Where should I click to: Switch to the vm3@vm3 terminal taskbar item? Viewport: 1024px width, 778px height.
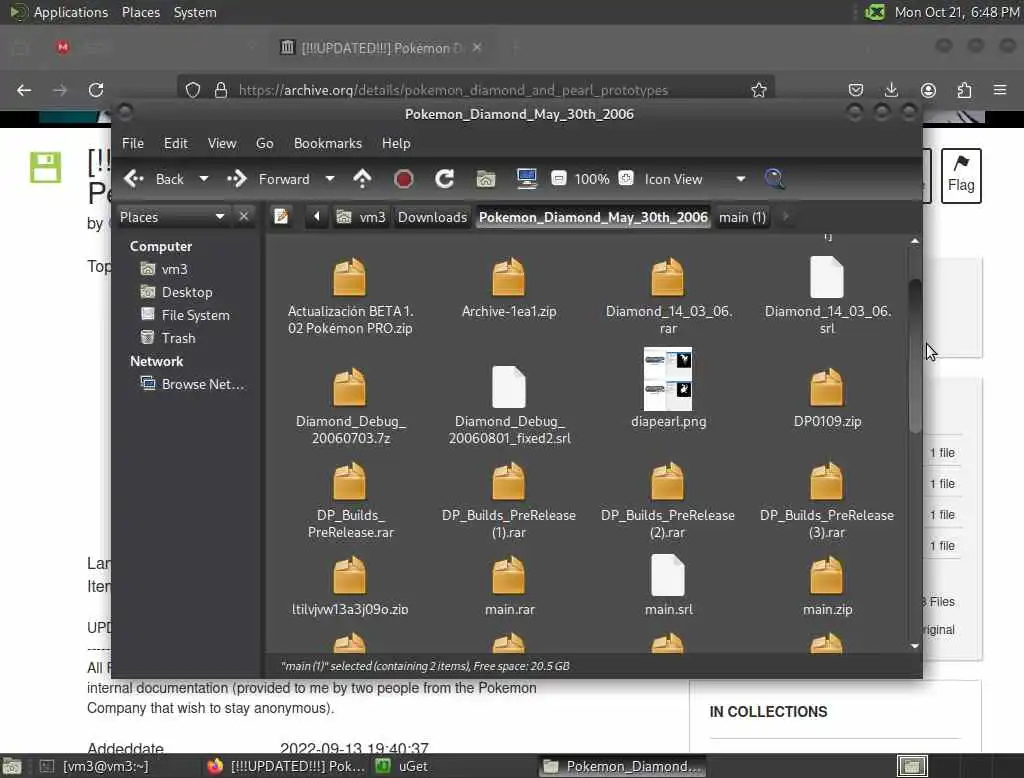click(x=95, y=766)
